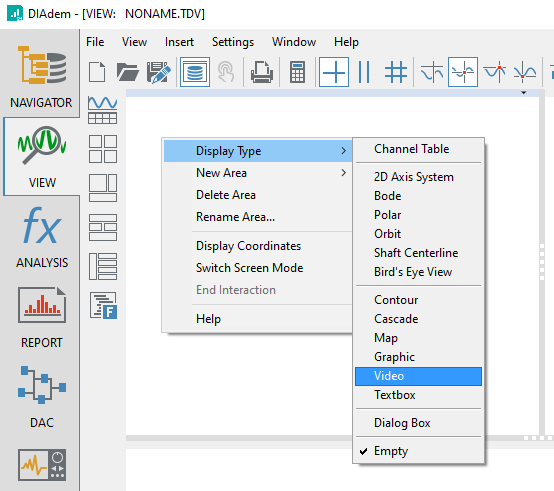Image resolution: width=554 pixels, height=491 pixels.
Task: Choose Polar display type
Action: click(x=418, y=215)
